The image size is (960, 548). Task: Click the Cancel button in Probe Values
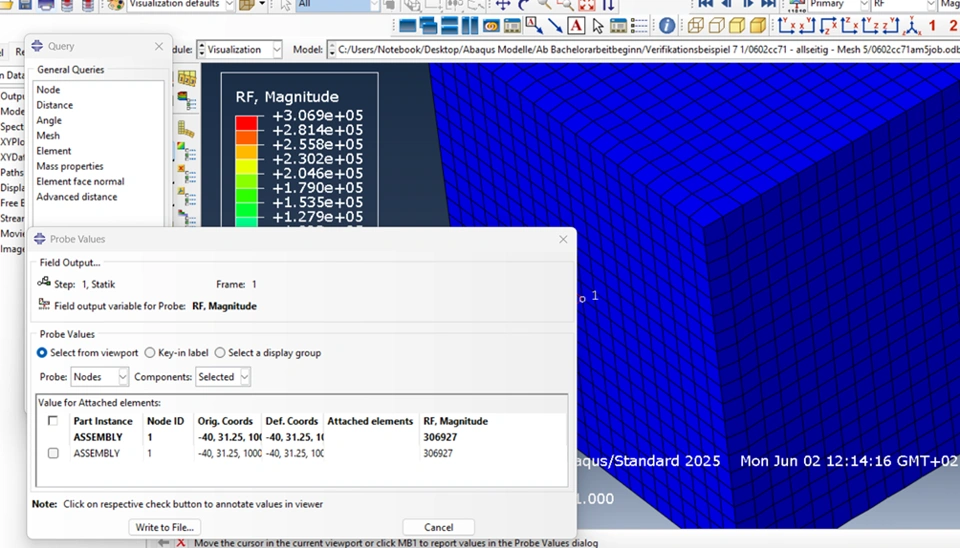(438, 527)
